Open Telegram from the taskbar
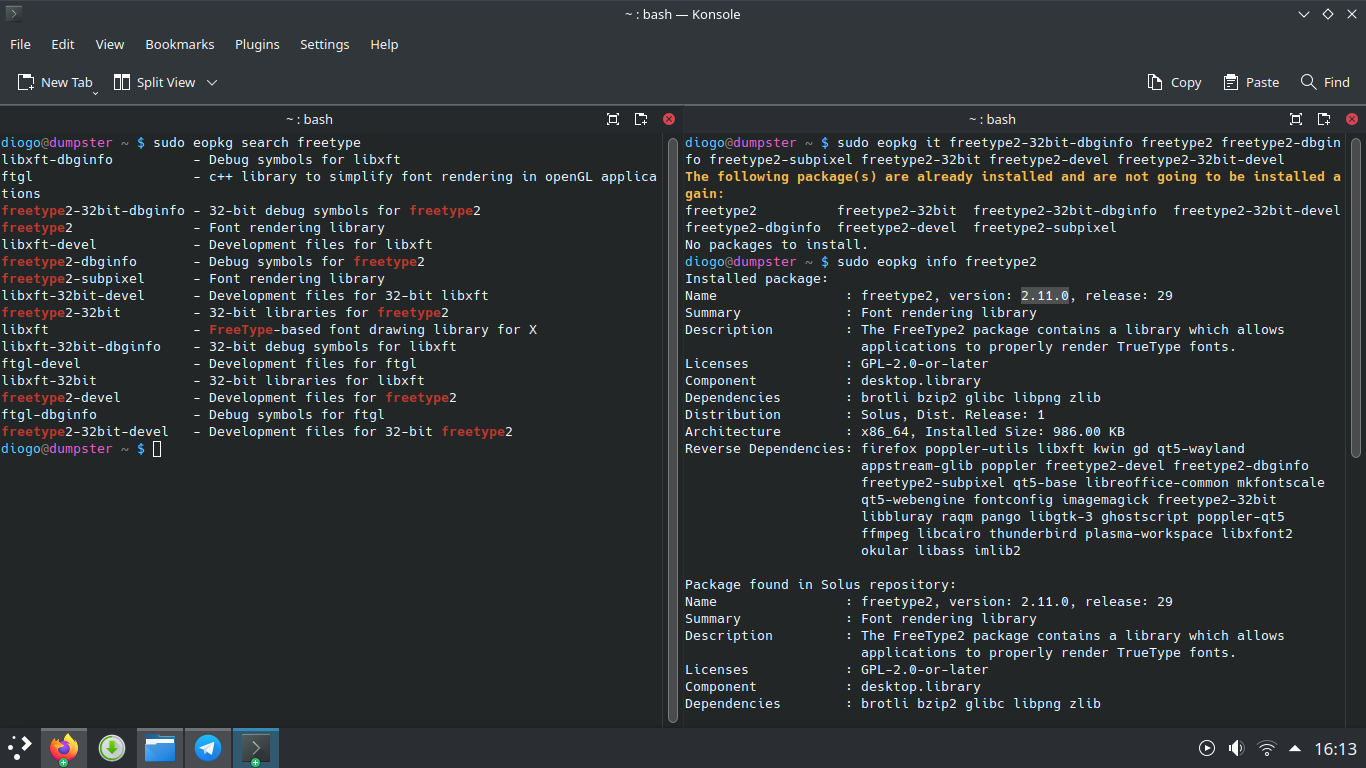 pos(208,748)
